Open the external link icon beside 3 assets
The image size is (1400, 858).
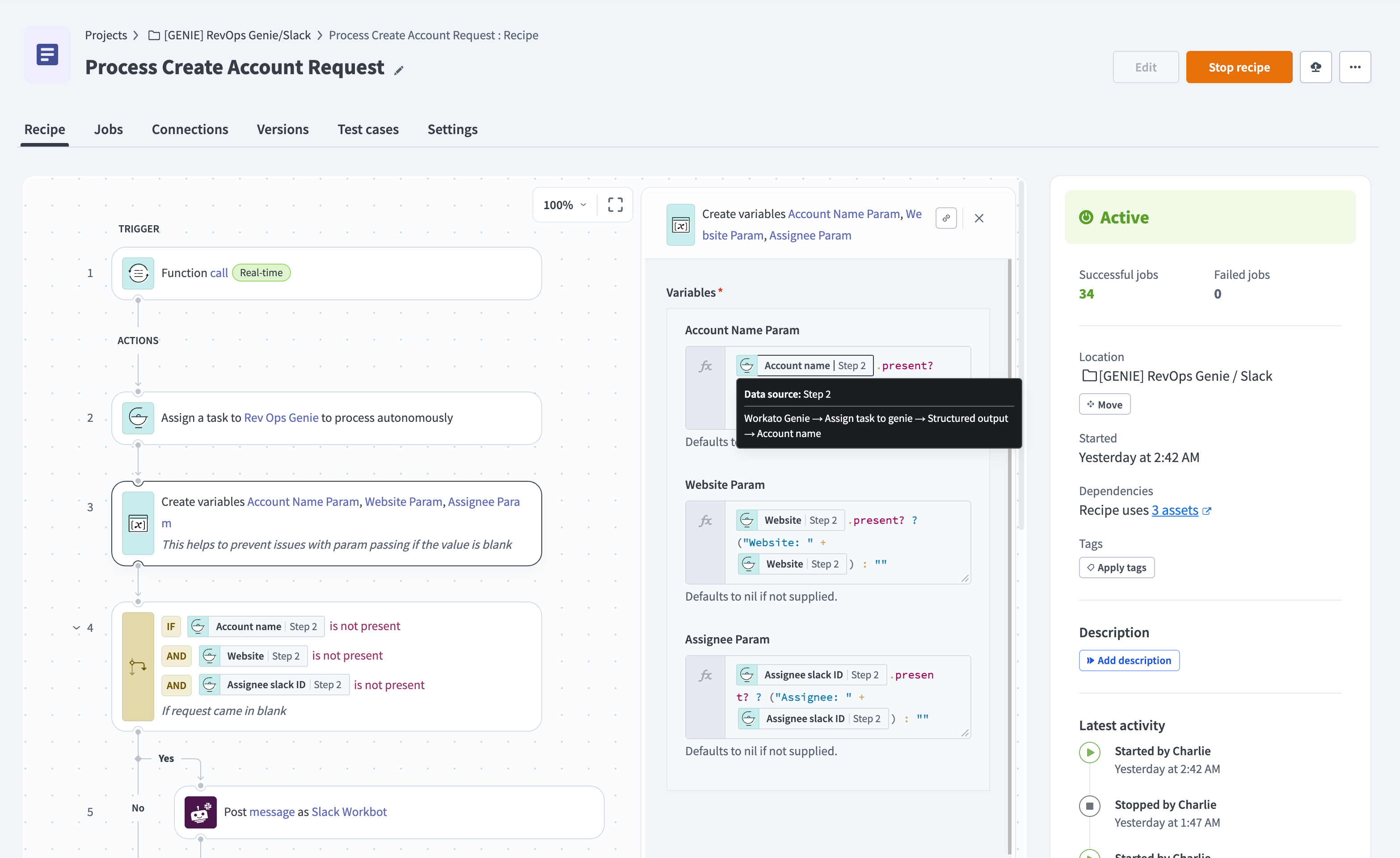coord(1207,511)
